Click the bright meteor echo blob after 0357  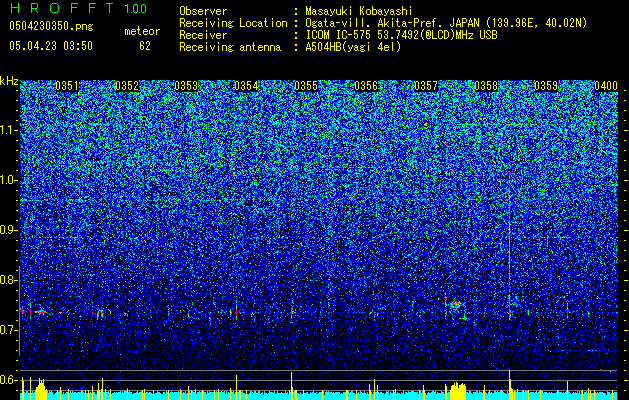[456, 305]
